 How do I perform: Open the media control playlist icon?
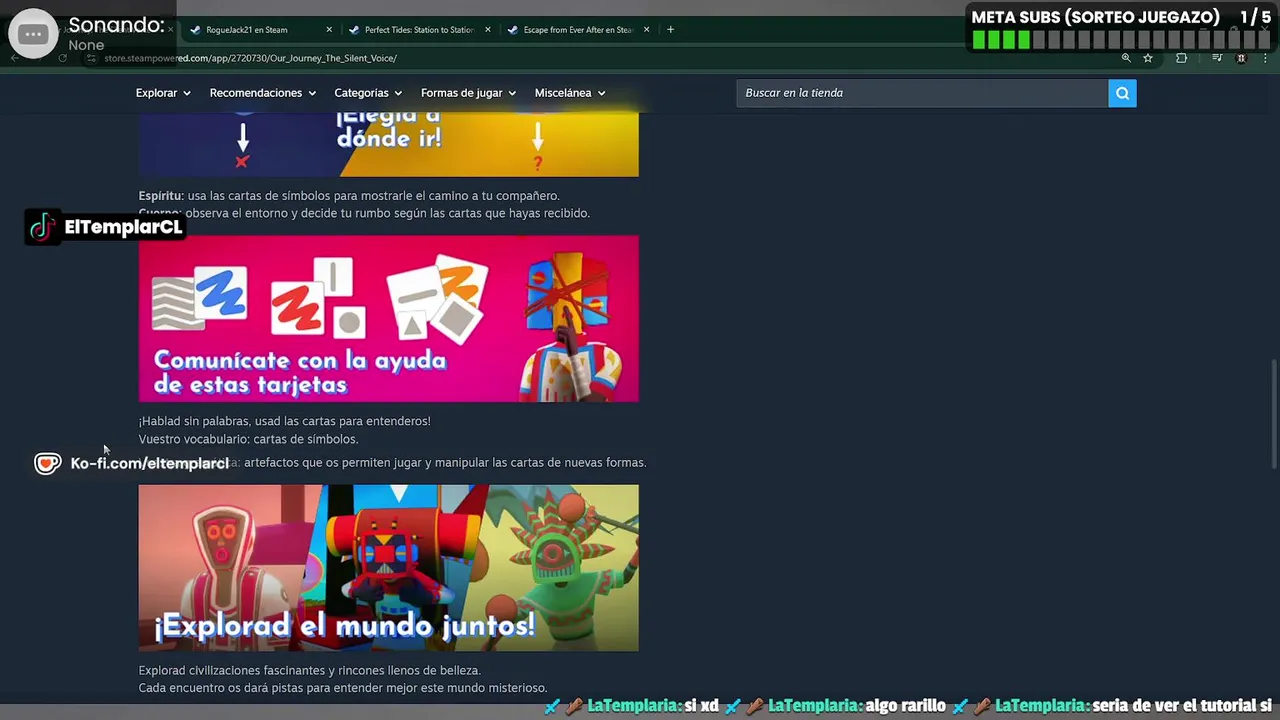[1217, 58]
